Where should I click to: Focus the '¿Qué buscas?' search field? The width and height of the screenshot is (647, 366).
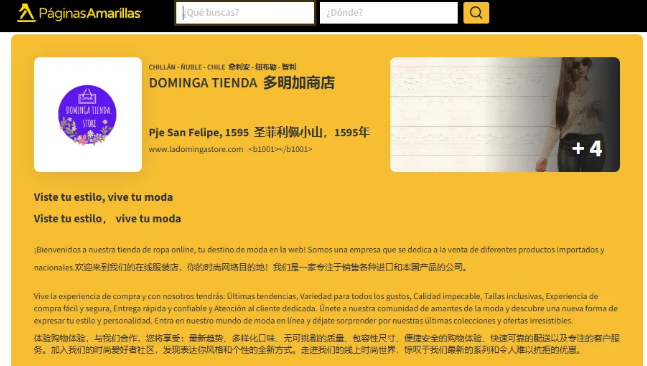245,13
